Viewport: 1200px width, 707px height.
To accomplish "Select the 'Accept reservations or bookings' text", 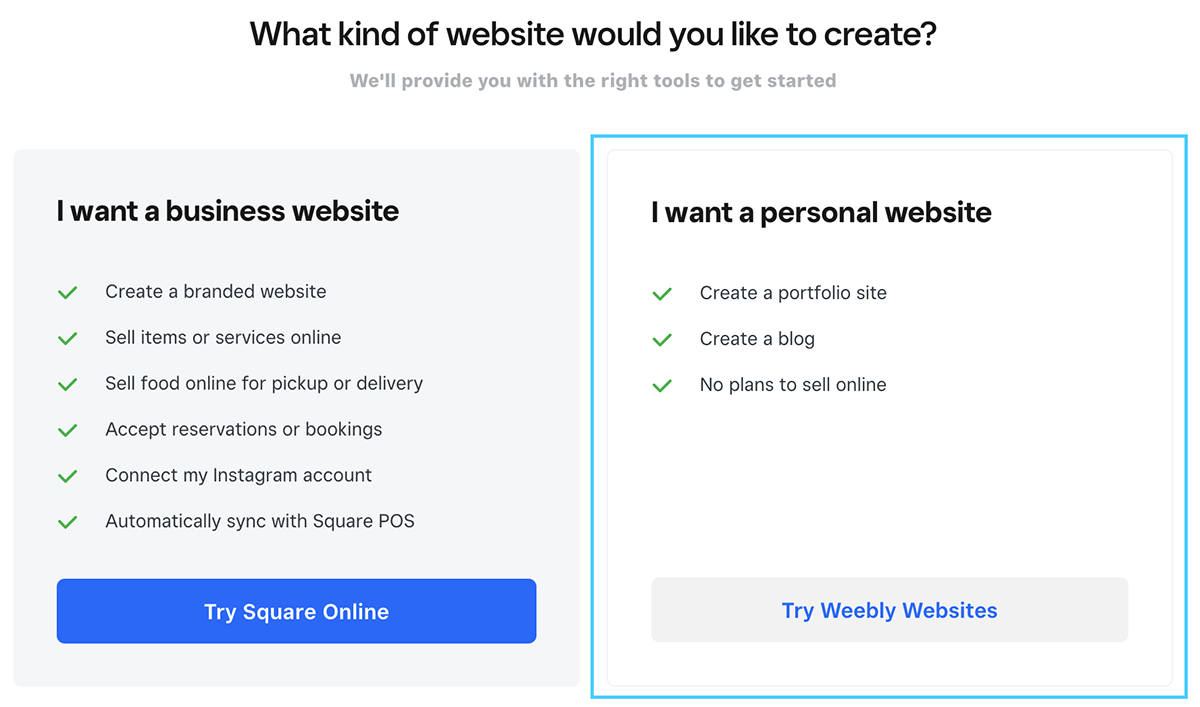I will [244, 429].
